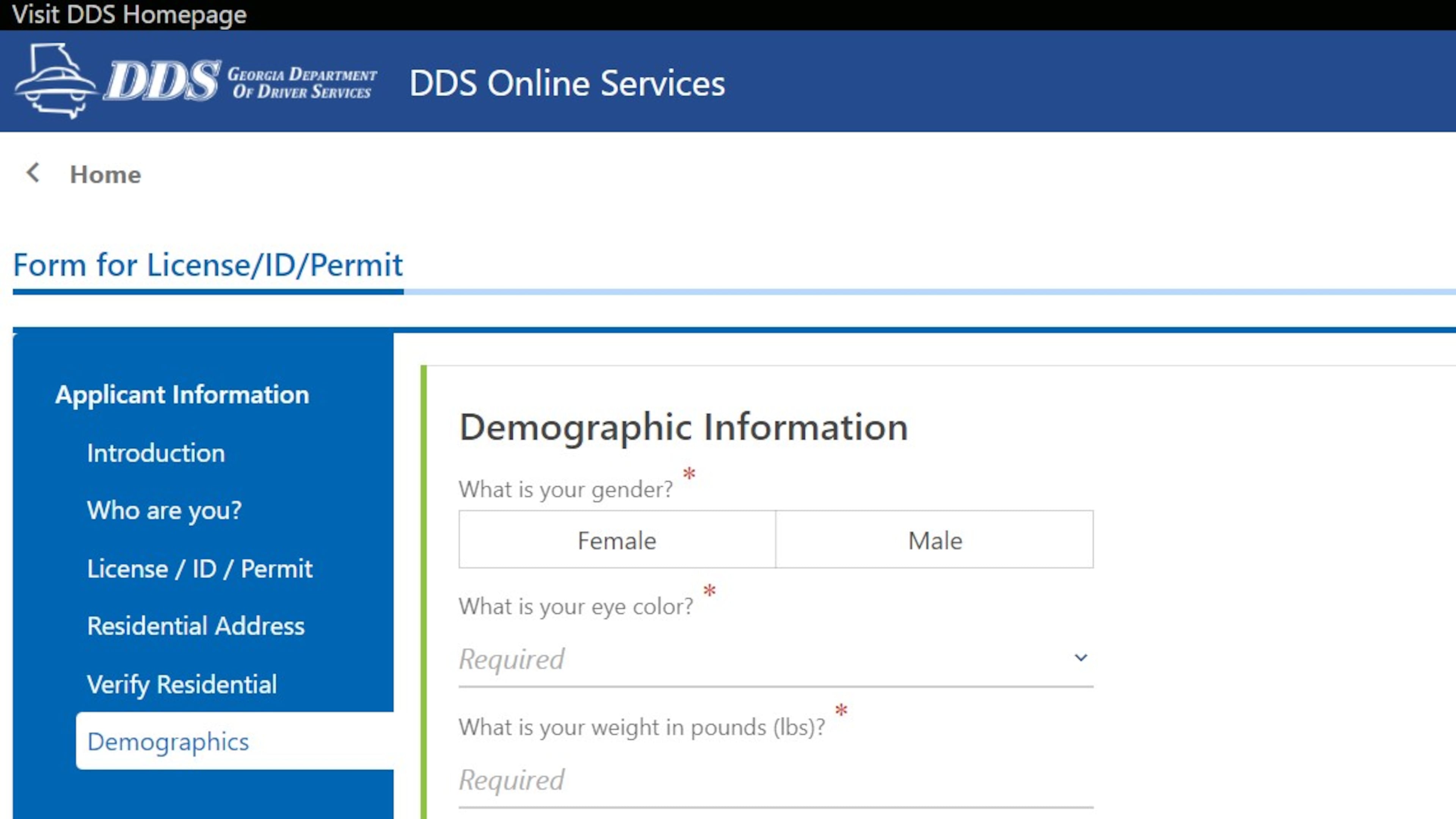Image resolution: width=1456 pixels, height=819 pixels.
Task: Switch to the Introduction section
Action: click(156, 453)
